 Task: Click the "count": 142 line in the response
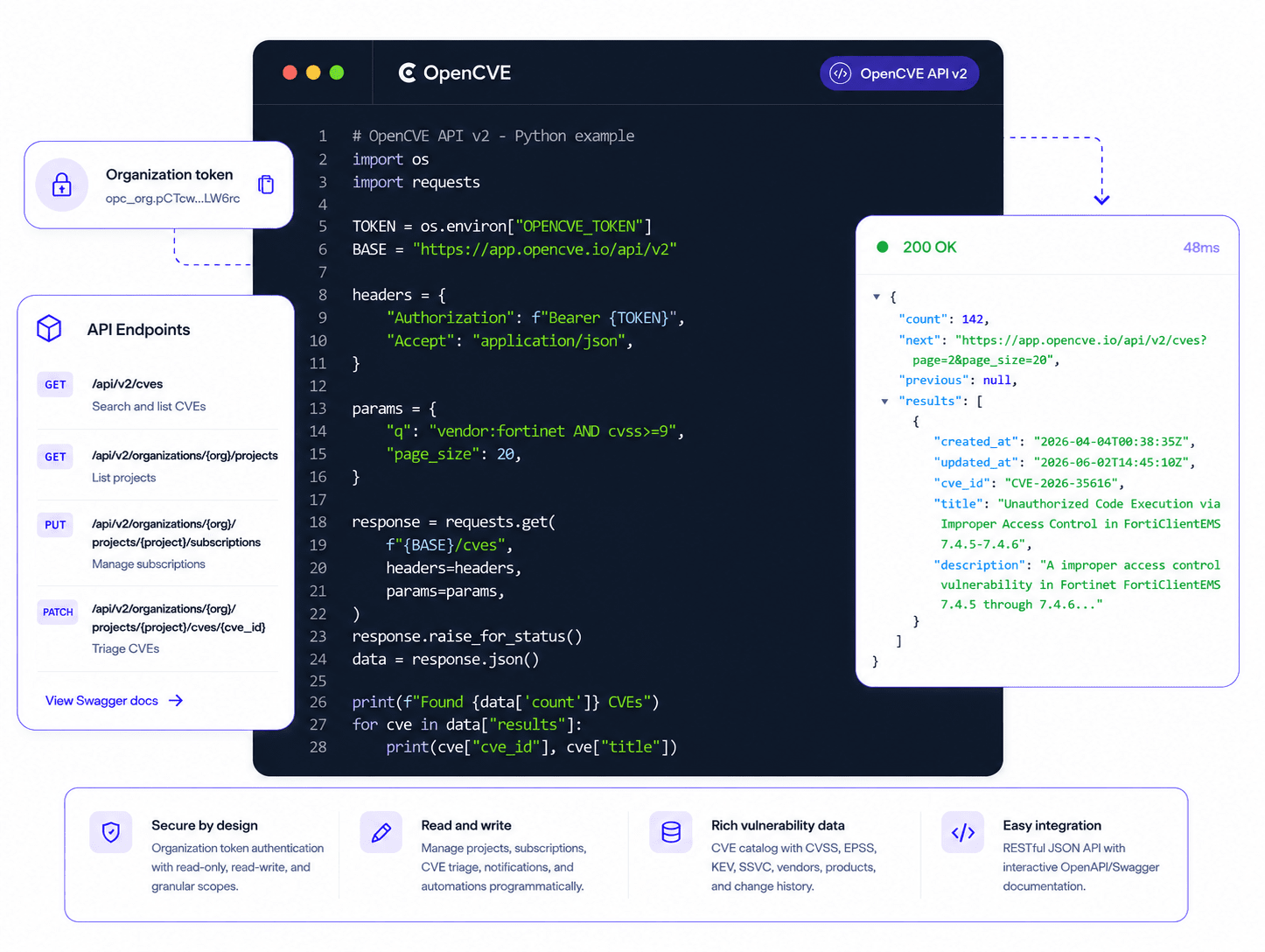(x=944, y=319)
